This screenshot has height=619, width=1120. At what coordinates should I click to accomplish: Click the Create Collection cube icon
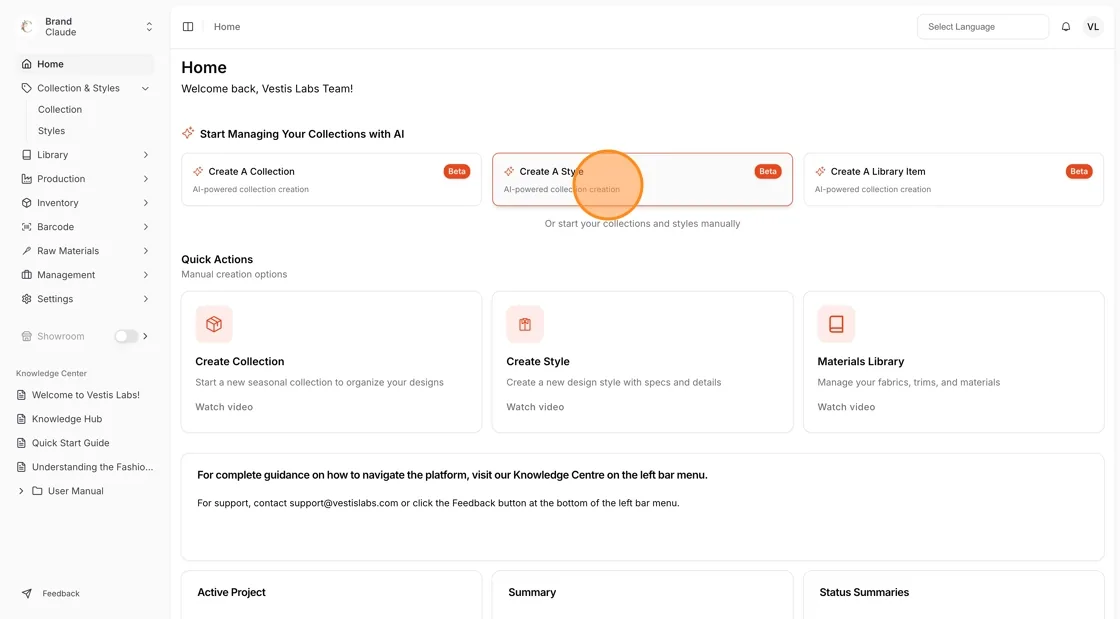coord(214,324)
